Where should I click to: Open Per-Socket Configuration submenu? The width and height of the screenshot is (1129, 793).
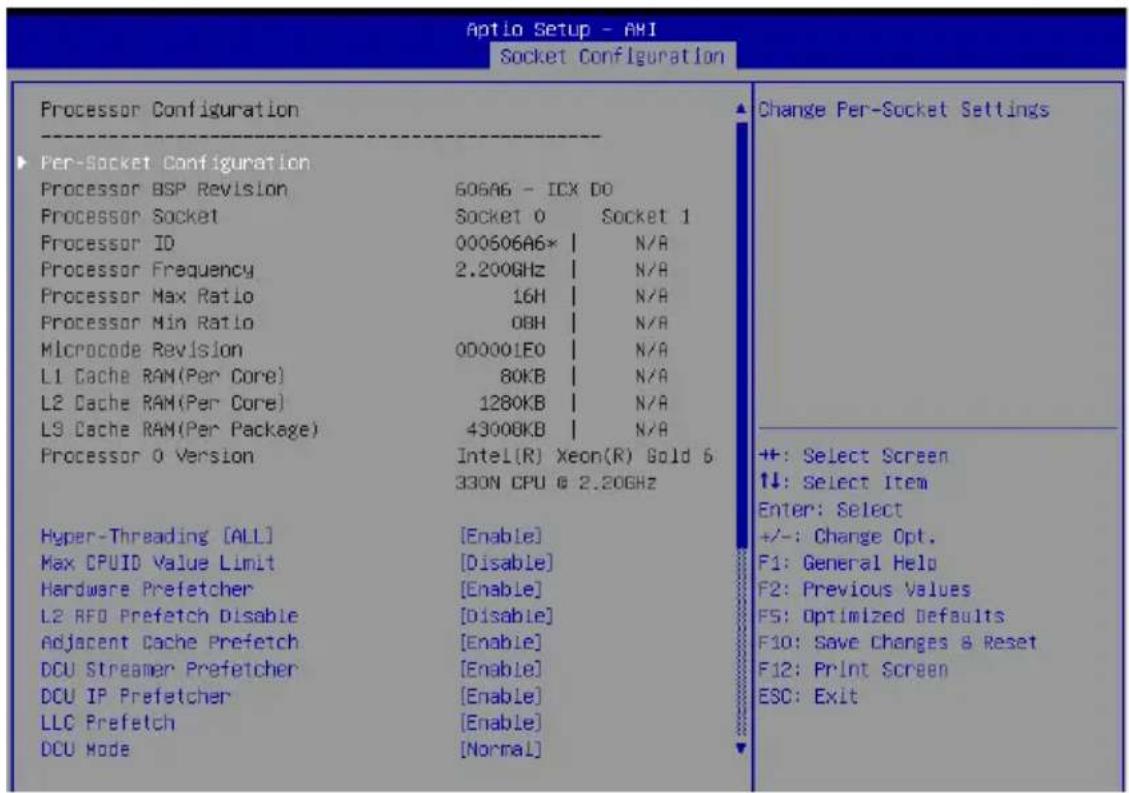(175, 163)
